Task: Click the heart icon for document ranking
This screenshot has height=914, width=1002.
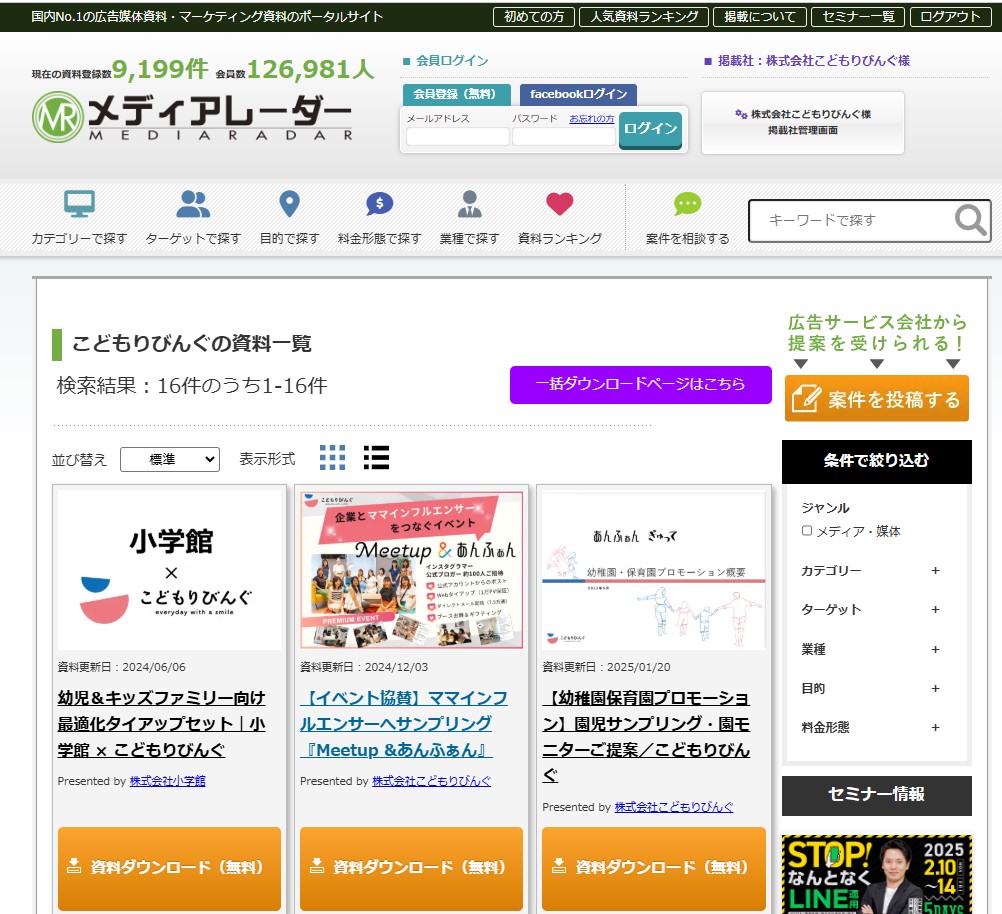Action: tap(560, 204)
